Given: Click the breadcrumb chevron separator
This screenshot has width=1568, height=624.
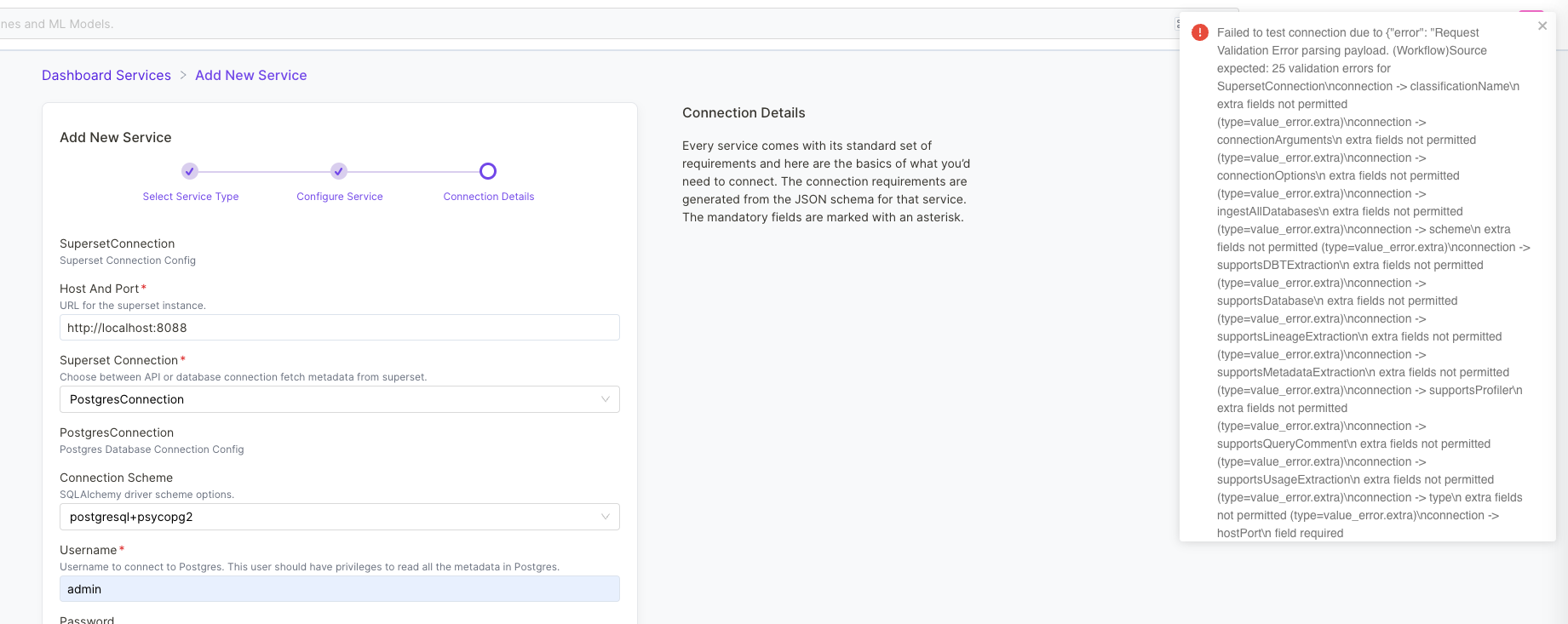Looking at the screenshot, I should click(183, 76).
